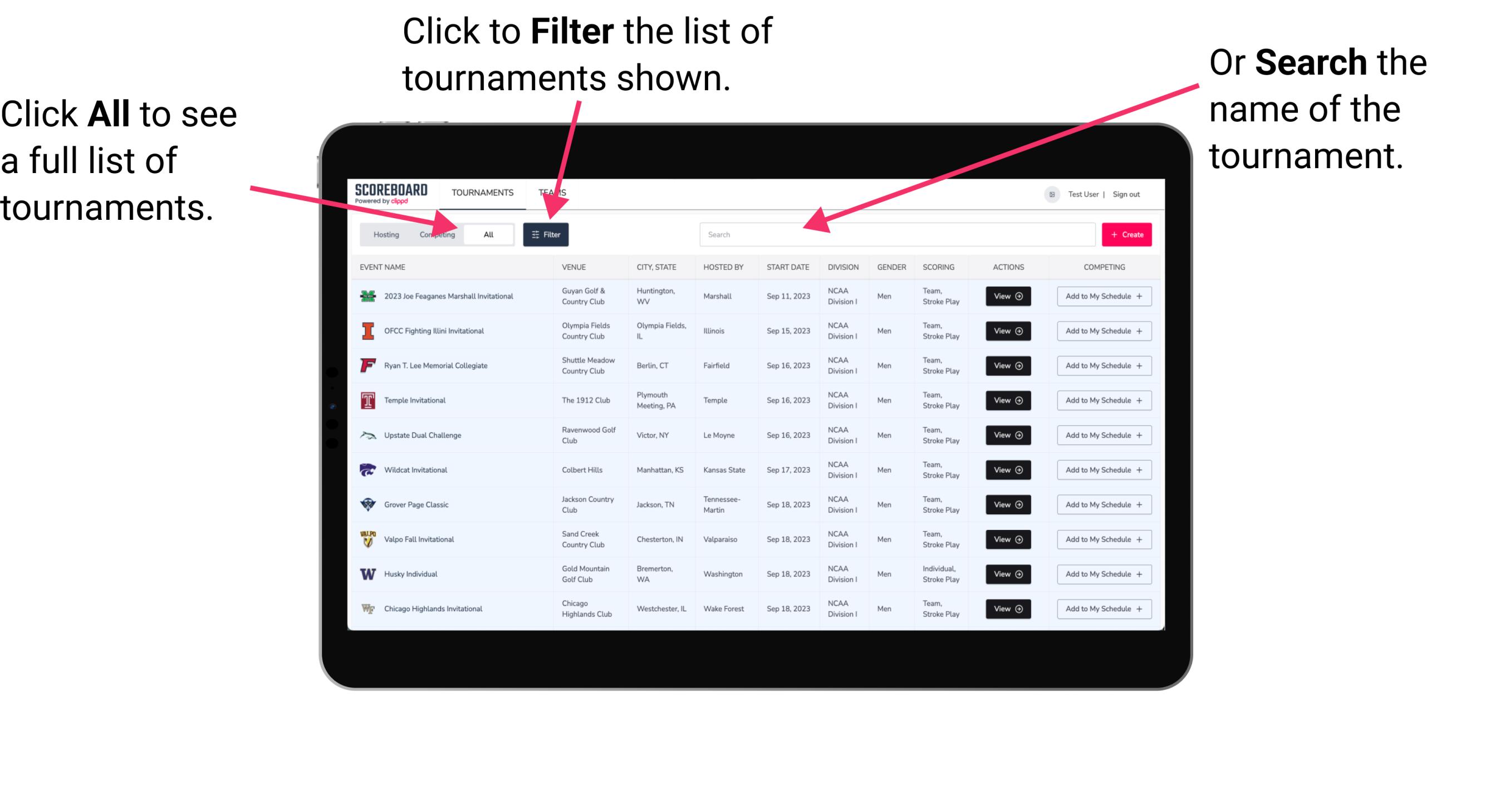This screenshot has height=812, width=1510.
Task: Toggle the Competing filter tab
Action: [x=435, y=234]
